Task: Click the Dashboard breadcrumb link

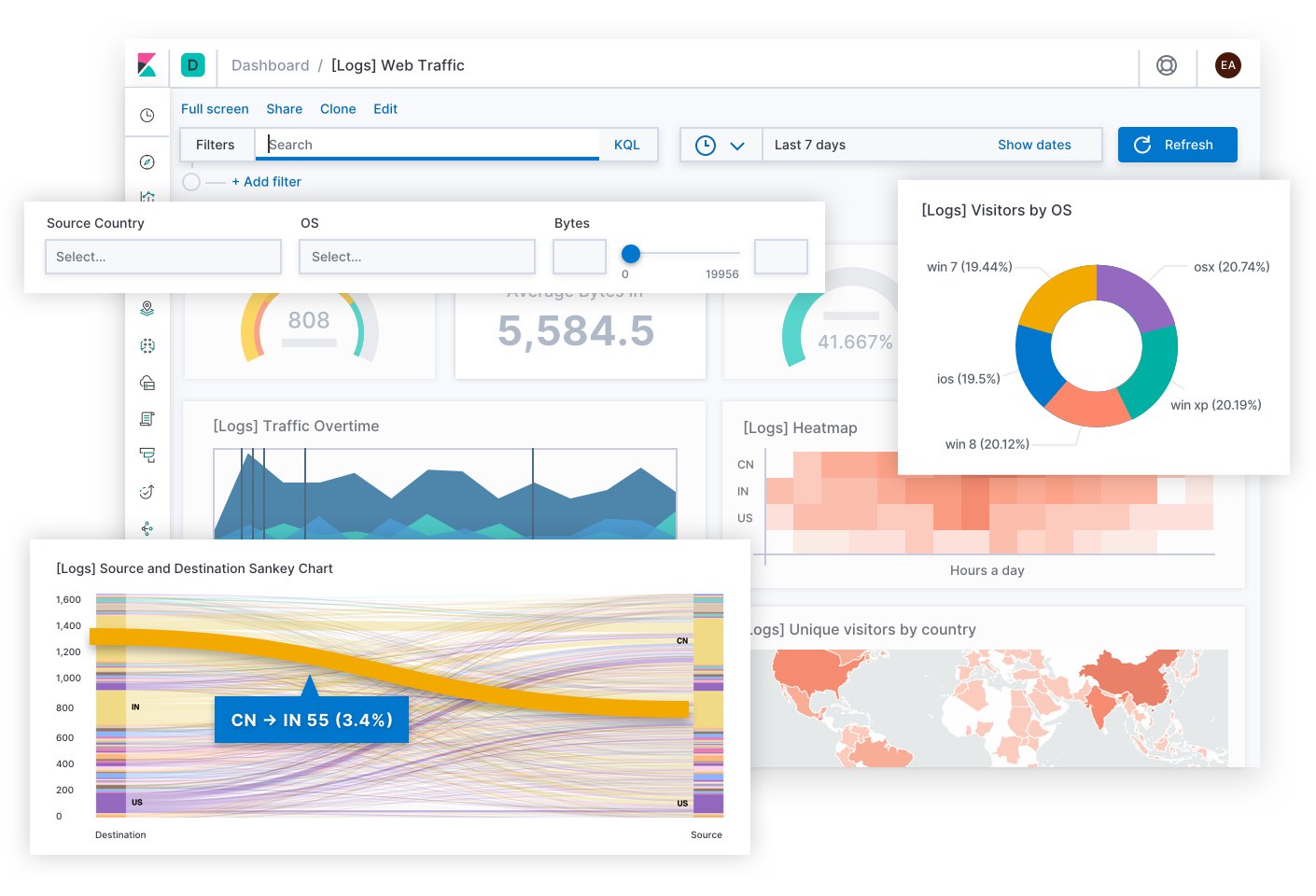Action: (x=271, y=65)
